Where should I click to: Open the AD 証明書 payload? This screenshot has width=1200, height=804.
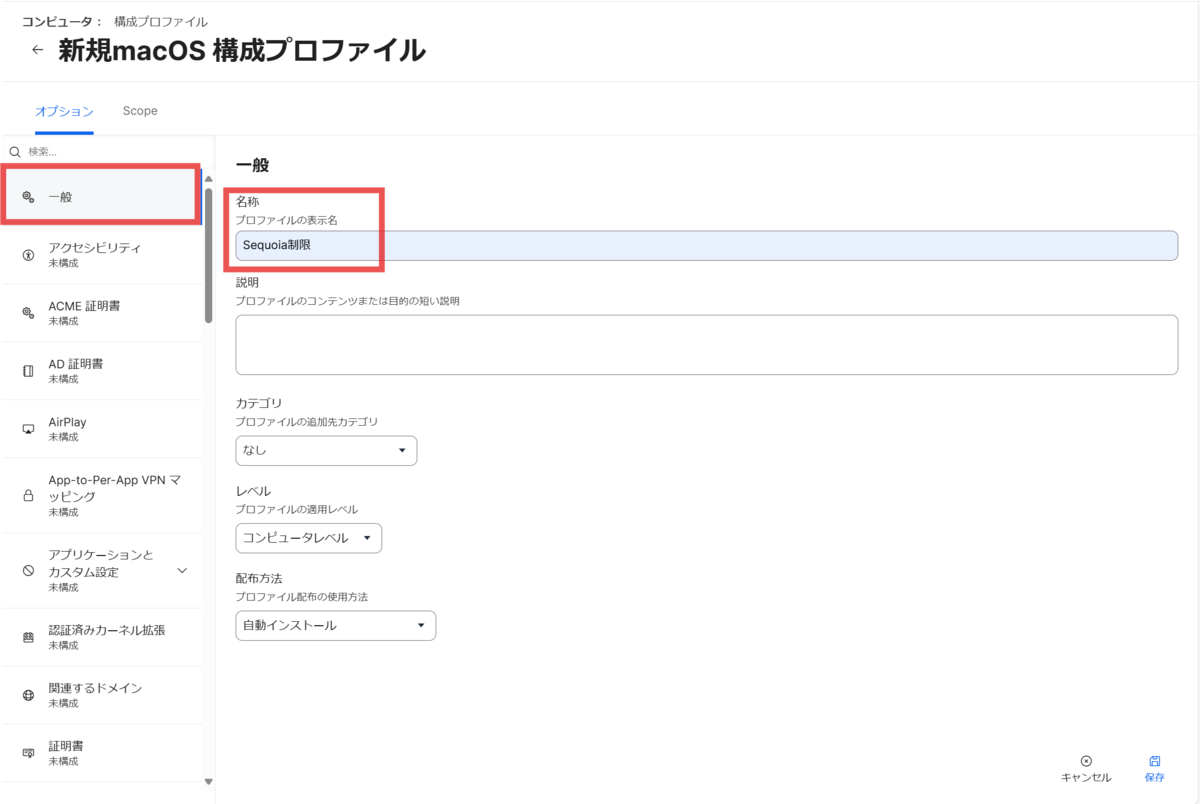(x=102, y=371)
